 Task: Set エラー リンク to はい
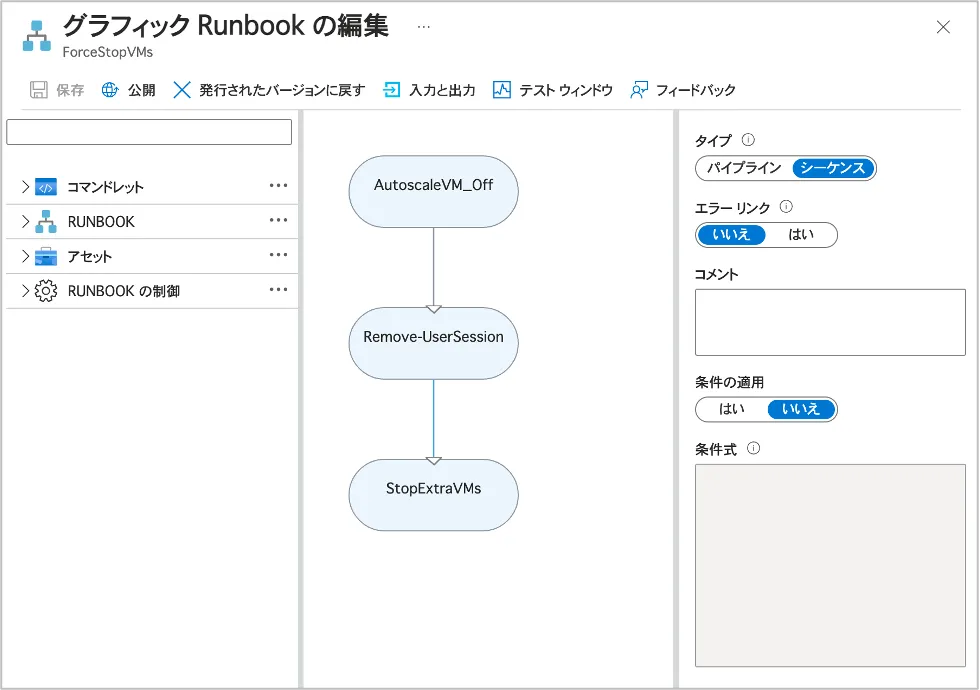pyautogui.click(x=801, y=235)
